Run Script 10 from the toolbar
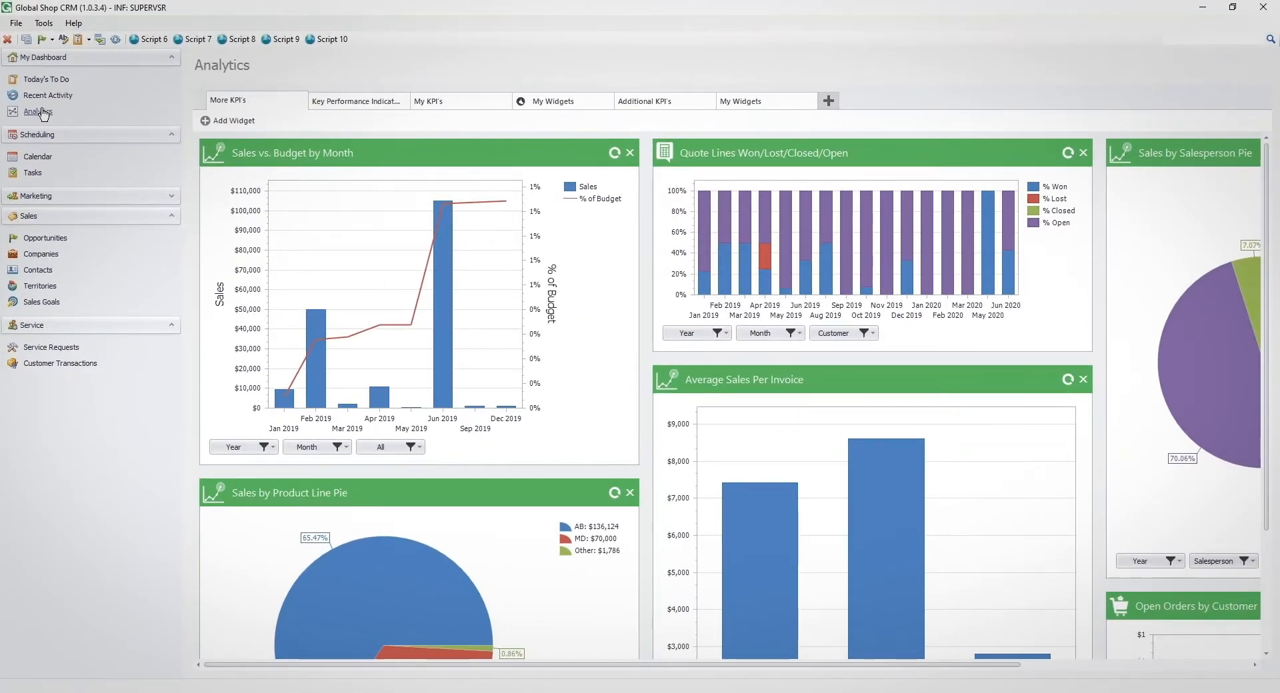 (x=326, y=39)
